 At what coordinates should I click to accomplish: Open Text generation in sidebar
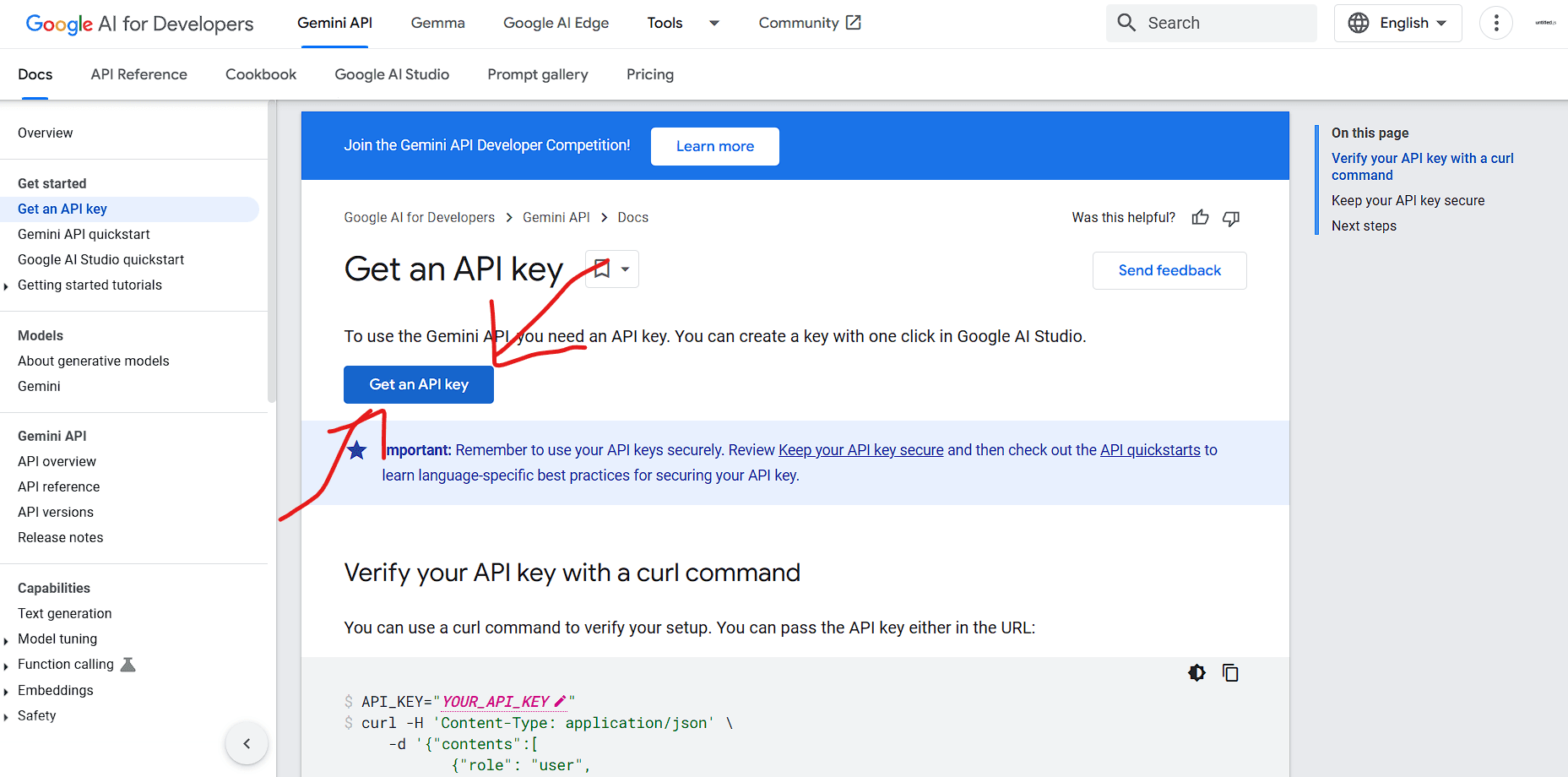(64, 613)
